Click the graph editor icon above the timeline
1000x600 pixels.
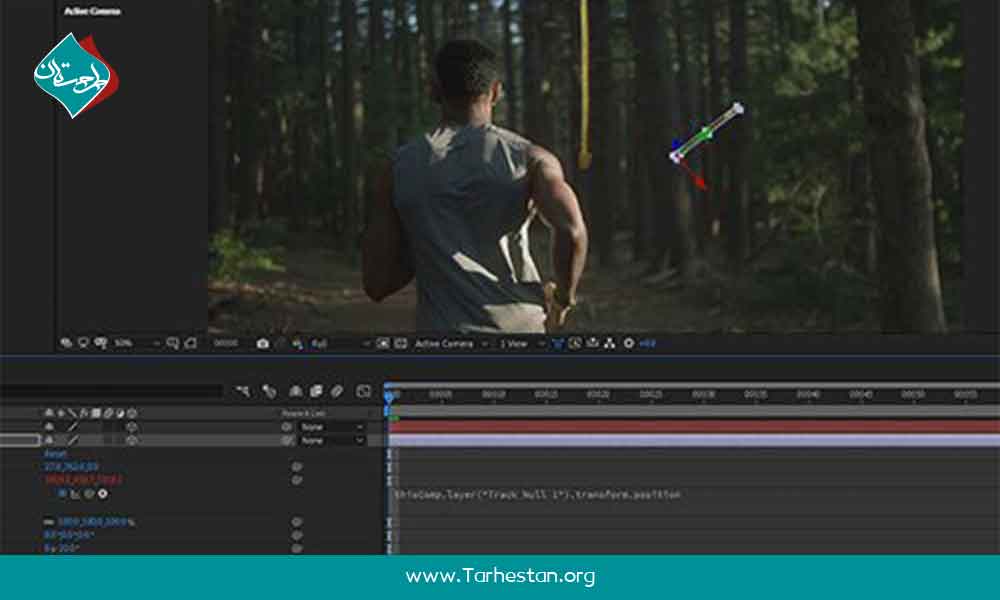363,391
